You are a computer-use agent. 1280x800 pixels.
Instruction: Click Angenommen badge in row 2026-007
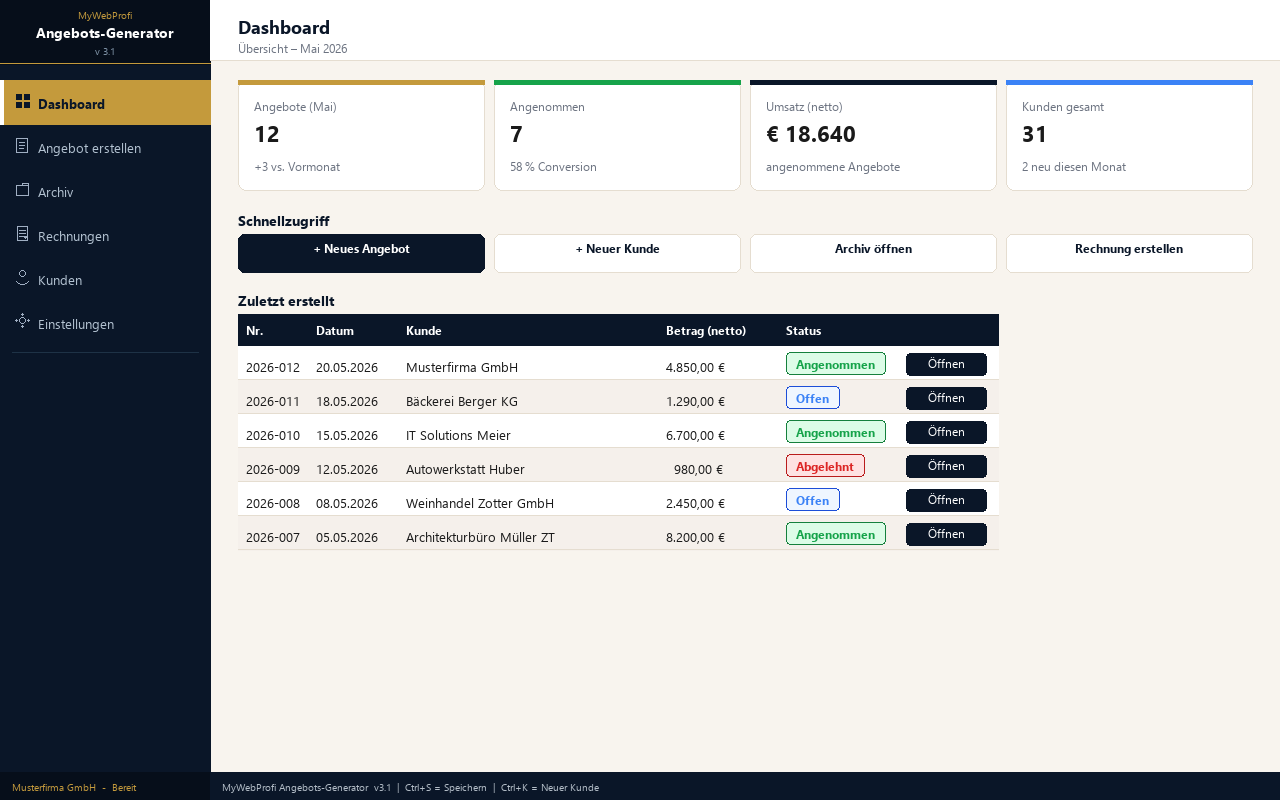[836, 534]
